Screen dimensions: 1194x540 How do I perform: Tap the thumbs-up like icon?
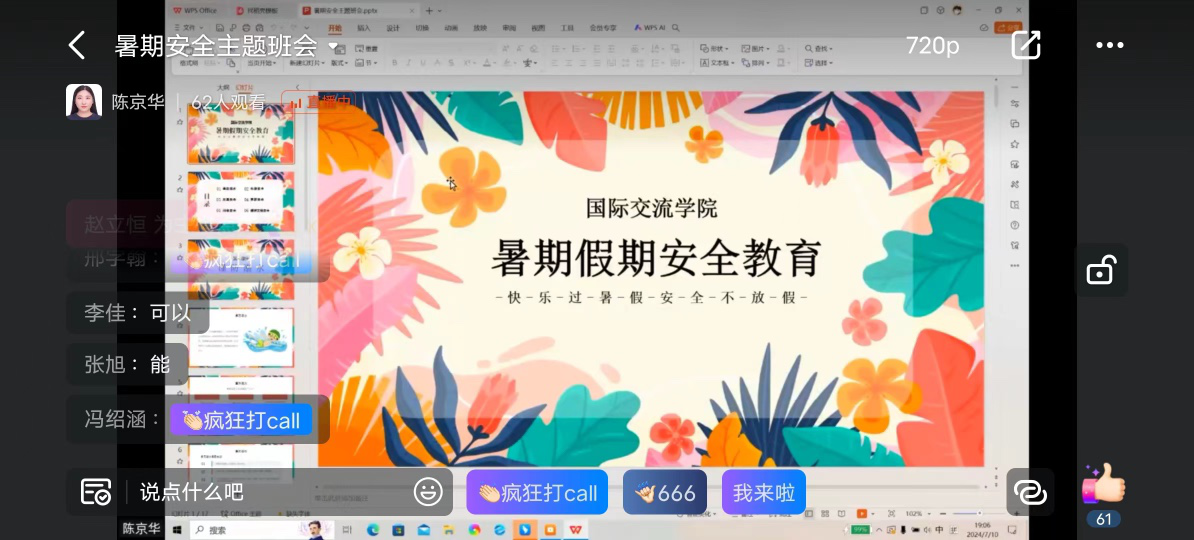pyautogui.click(x=1103, y=486)
